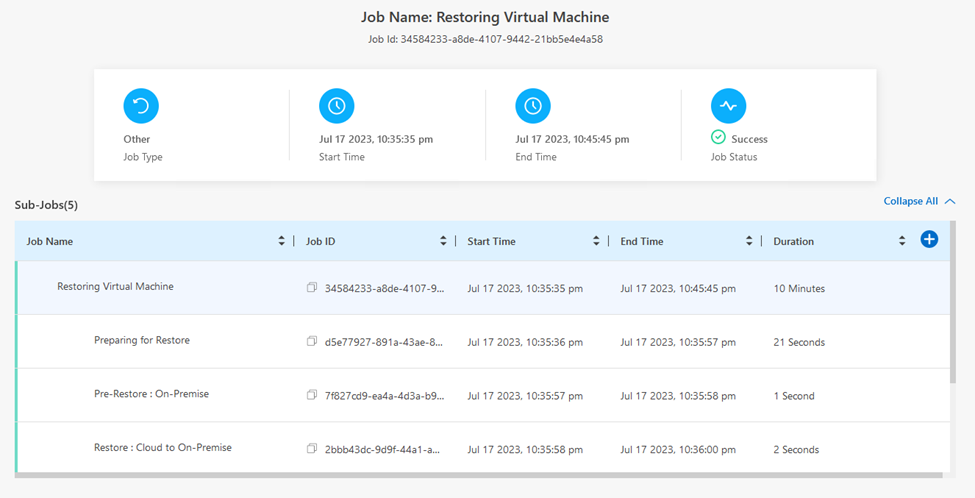
Task: Click job ID 7f827cd9-ea4a-4d3a-b9...
Action: point(384,395)
